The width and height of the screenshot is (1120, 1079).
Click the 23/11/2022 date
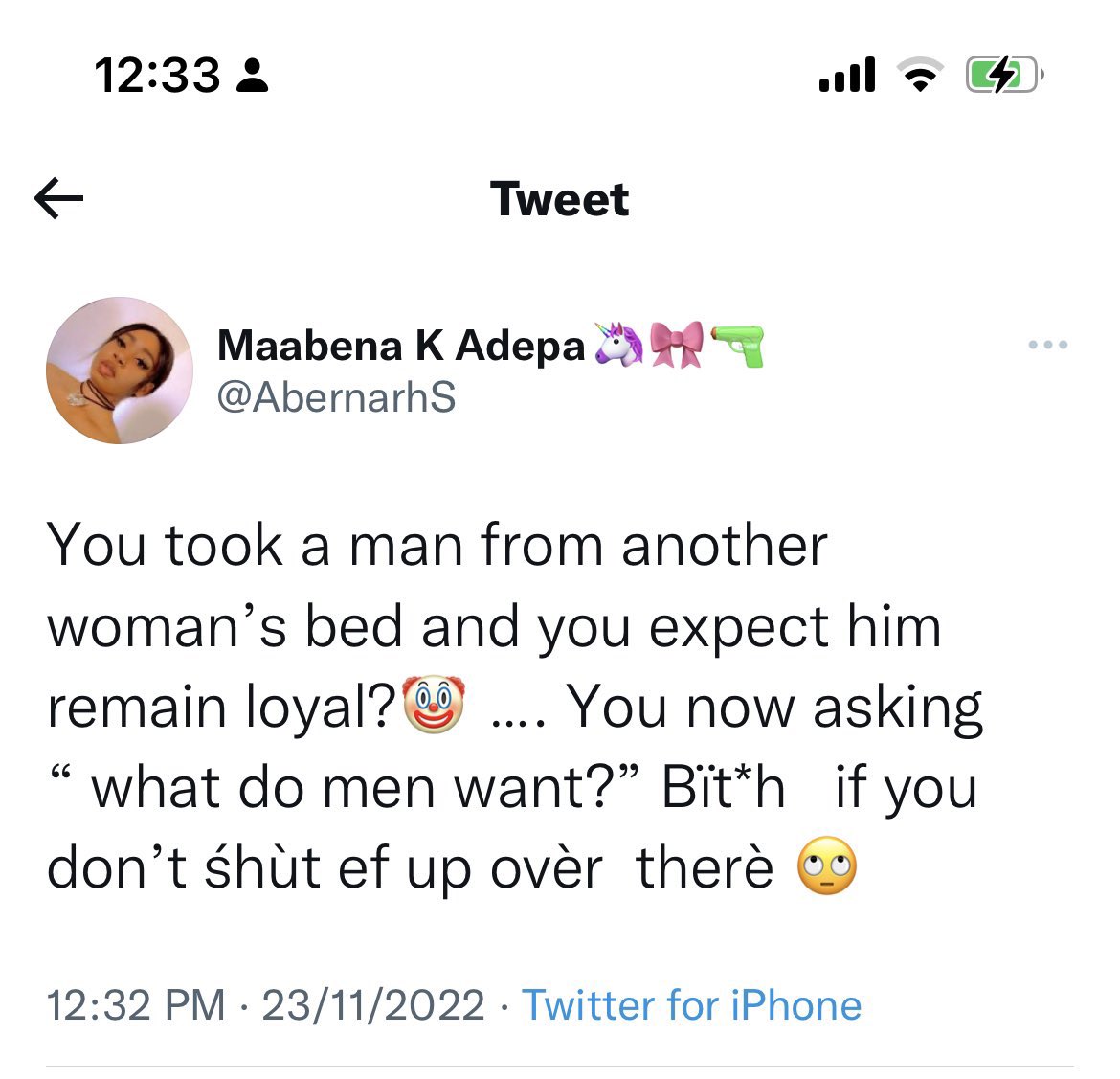tap(373, 1004)
